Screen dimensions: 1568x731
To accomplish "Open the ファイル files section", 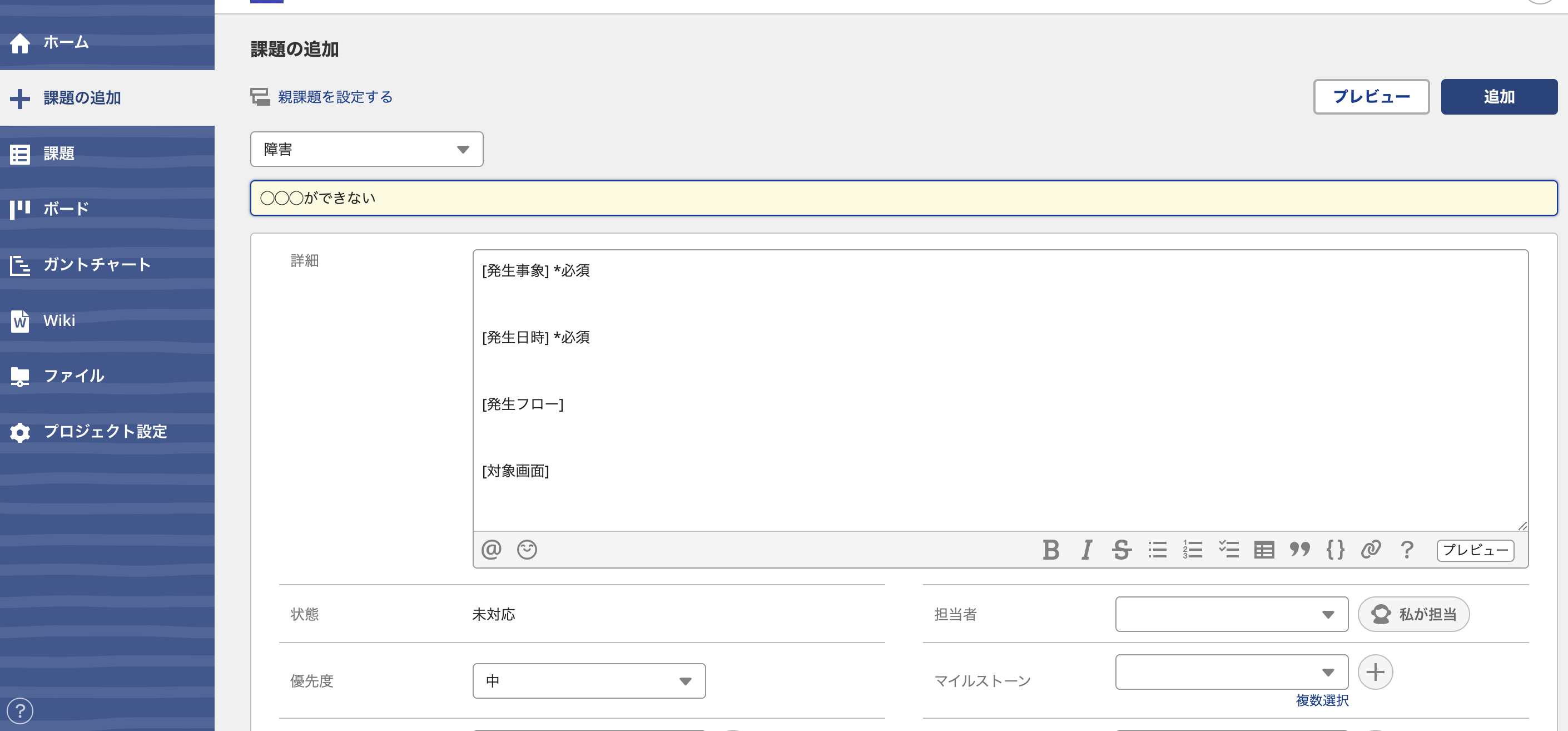I will (x=107, y=376).
